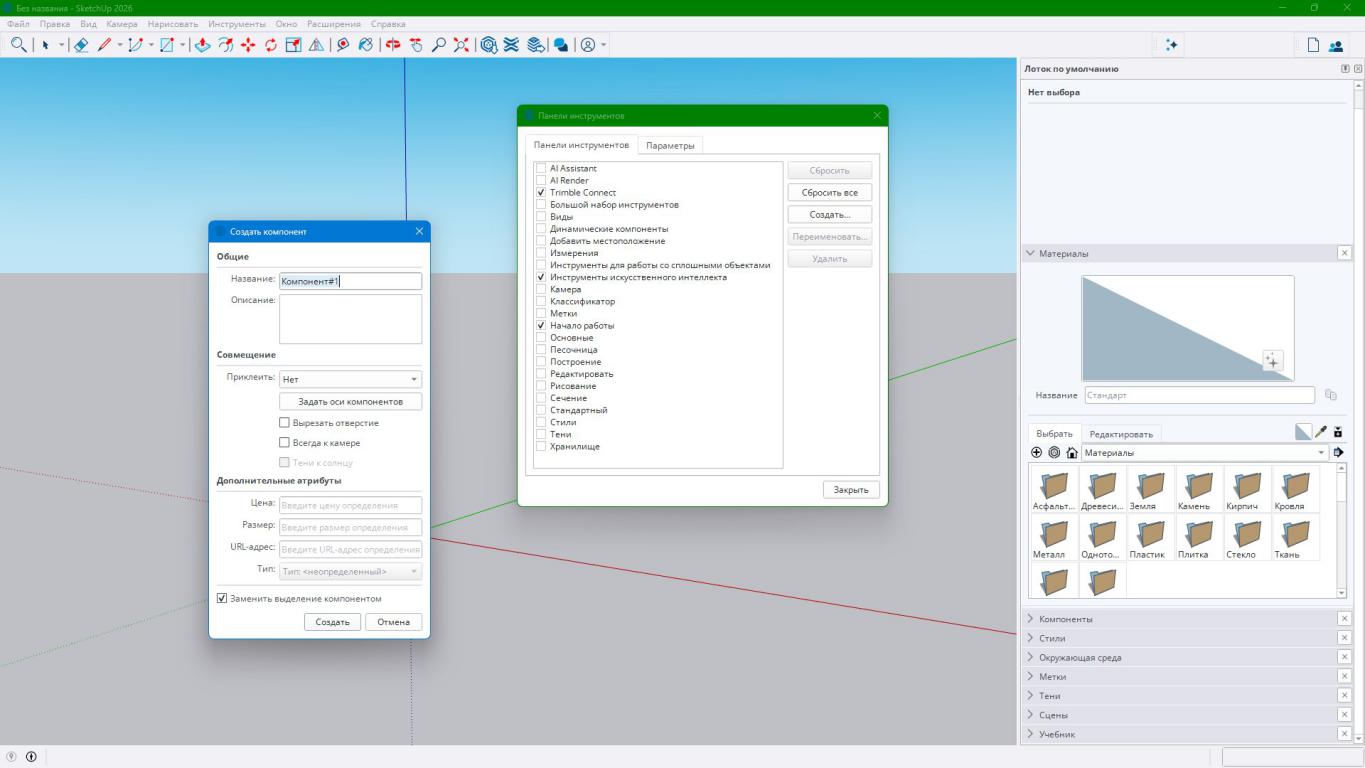Click the 'Сбросить все' button
This screenshot has height=768, width=1365.
[829, 192]
